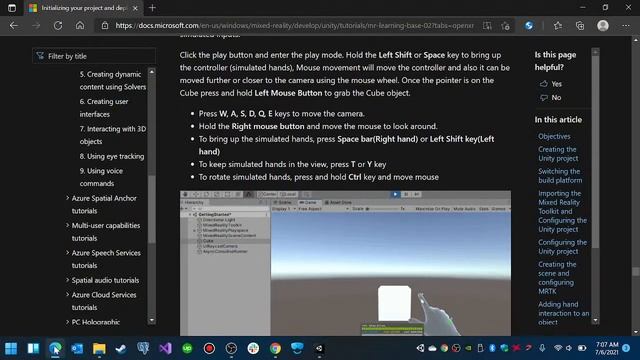Image resolution: width=640 pixels, height=360 pixels.
Task: Jump to 'Switching the build platform'
Action: [560, 176]
